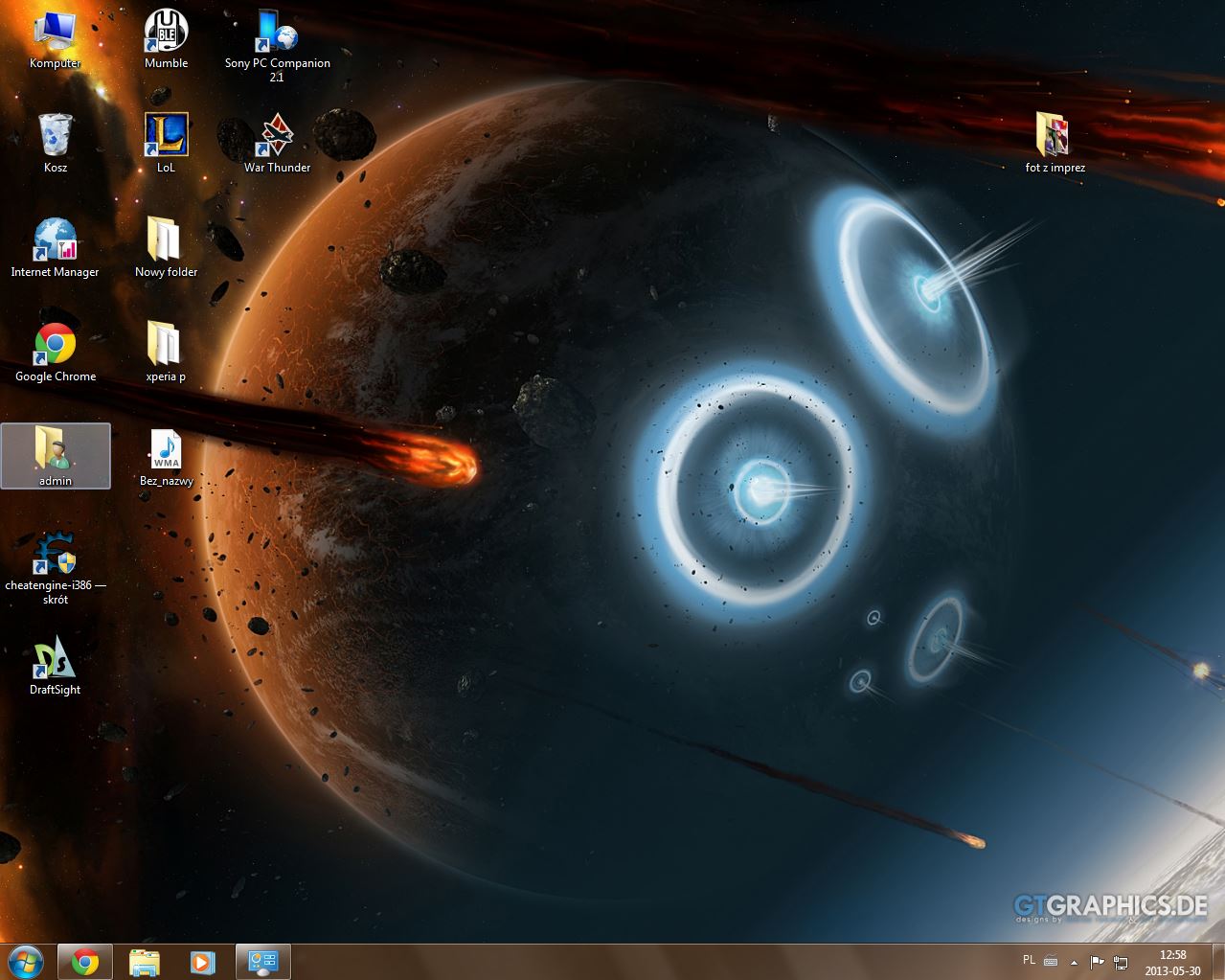This screenshot has height=980, width=1225.
Task: Open the Action Center flag icon
Action: [x=1098, y=962]
